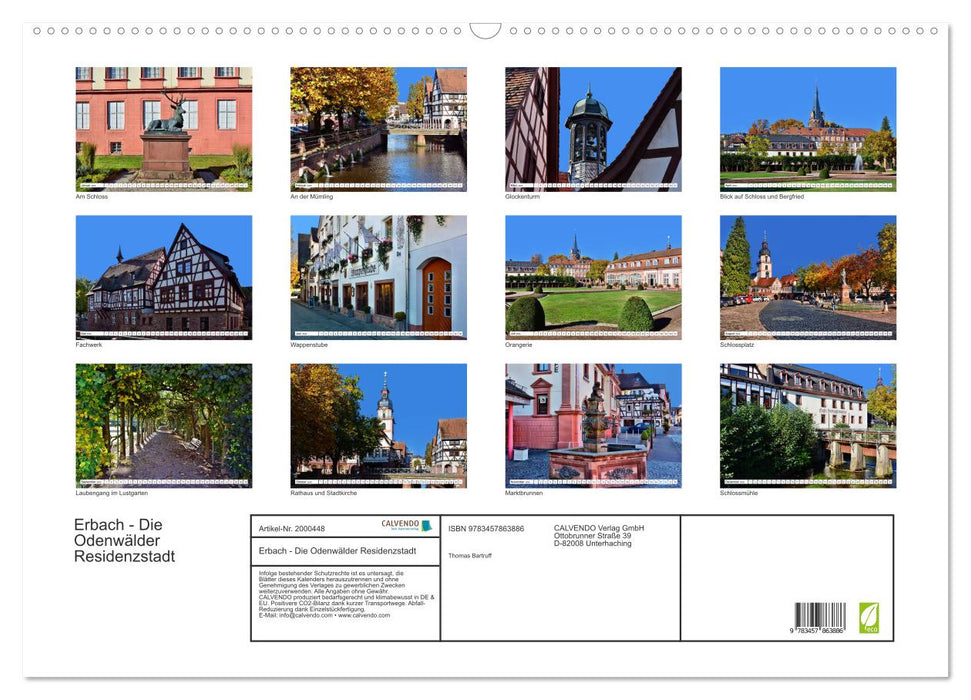The height and width of the screenshot is (700, 971).
Task: Click the Glockenturm tower photo
Action: [592, 128]
